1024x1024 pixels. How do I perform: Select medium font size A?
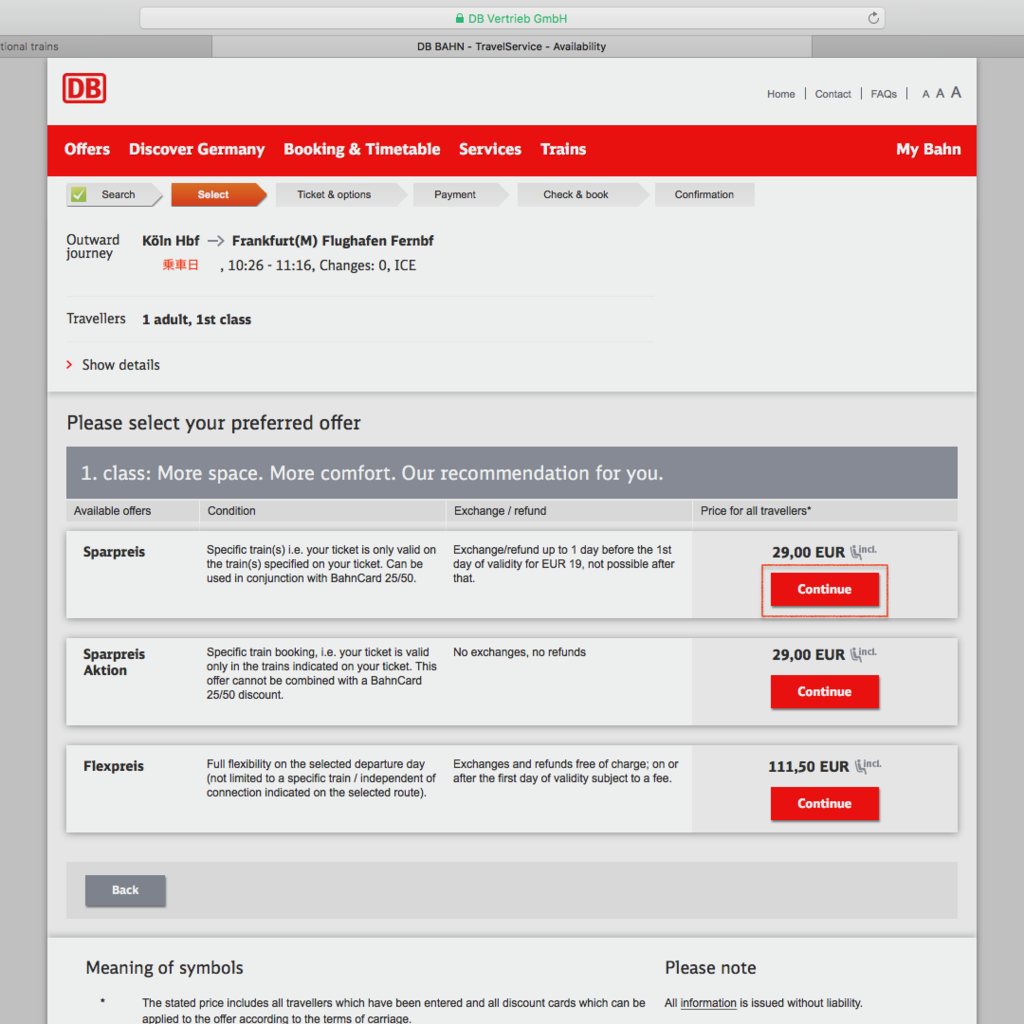(940, 93)
